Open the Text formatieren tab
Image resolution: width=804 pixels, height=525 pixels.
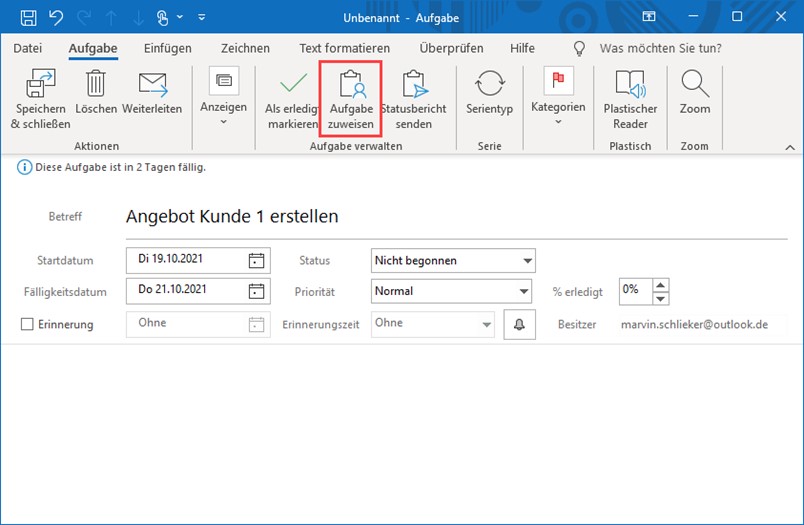click(345, 48)
